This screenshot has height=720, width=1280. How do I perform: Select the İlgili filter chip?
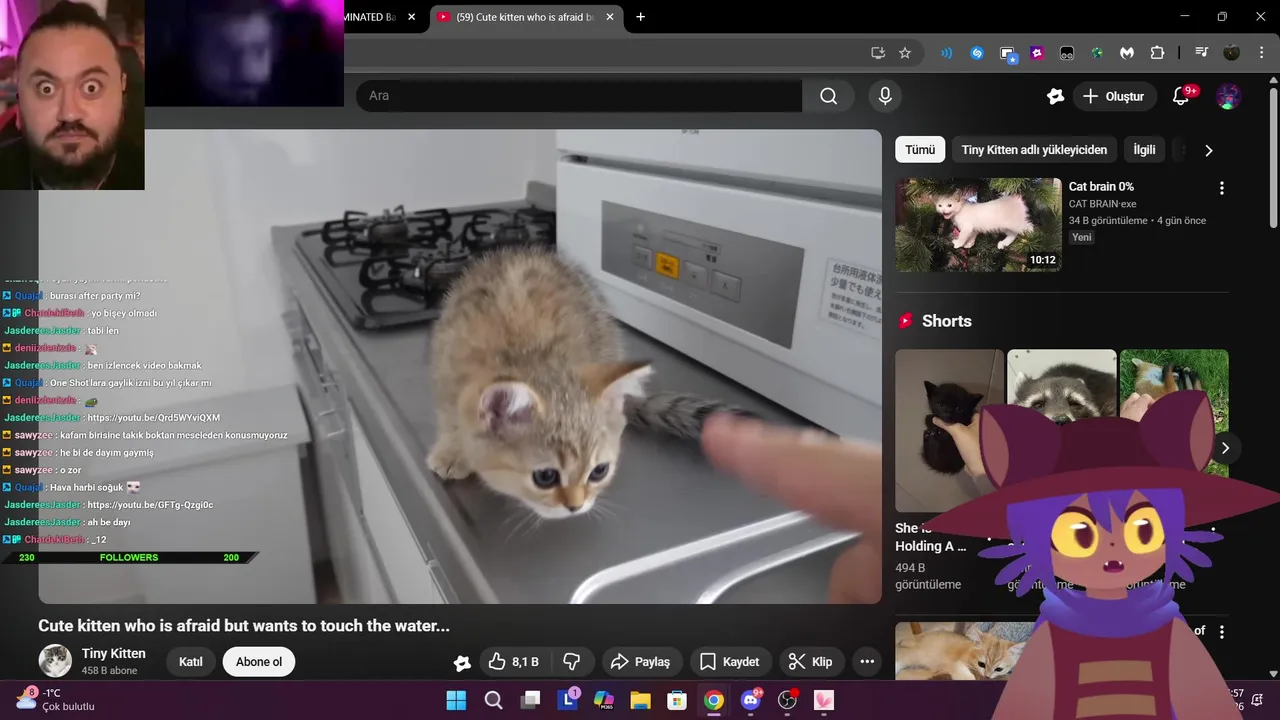point(1144,150)
